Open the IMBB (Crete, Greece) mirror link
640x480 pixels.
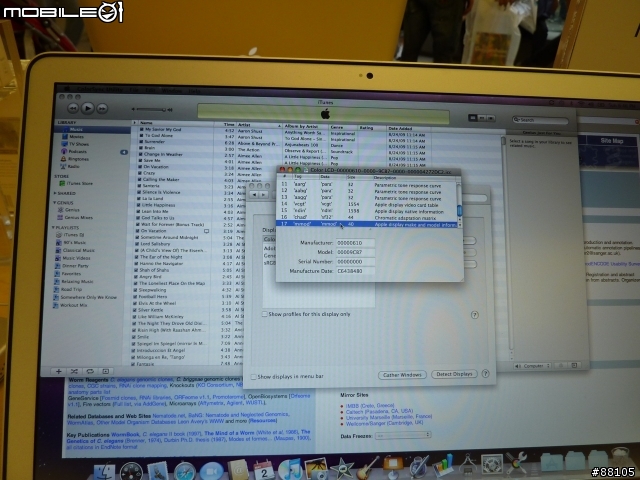click(370, 406)
